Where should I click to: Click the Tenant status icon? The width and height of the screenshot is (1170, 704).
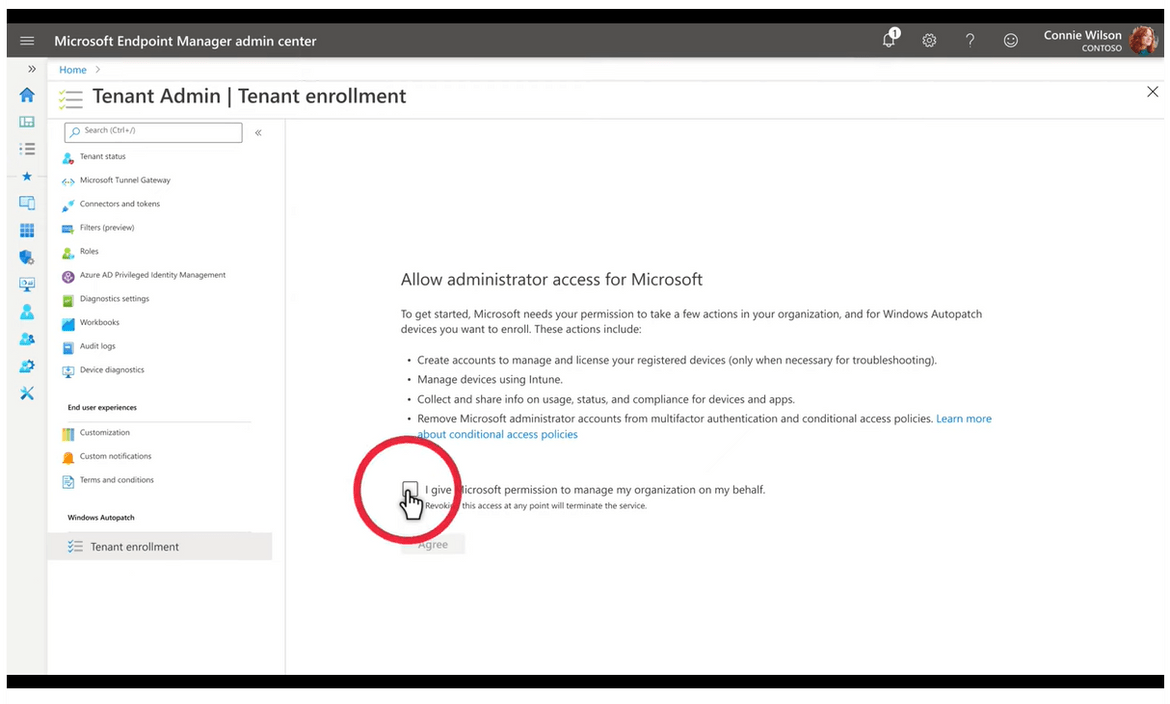(68, 158)
